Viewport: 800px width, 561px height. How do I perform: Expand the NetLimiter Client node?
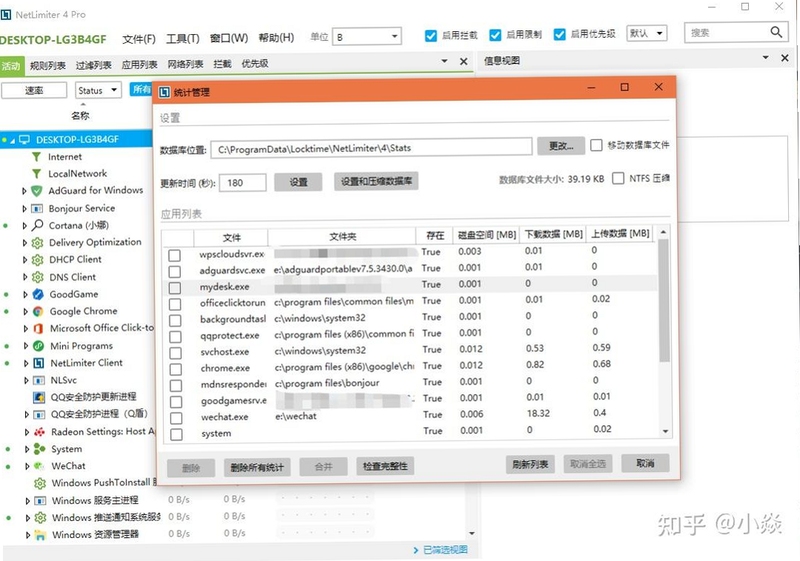click(26, 364)
